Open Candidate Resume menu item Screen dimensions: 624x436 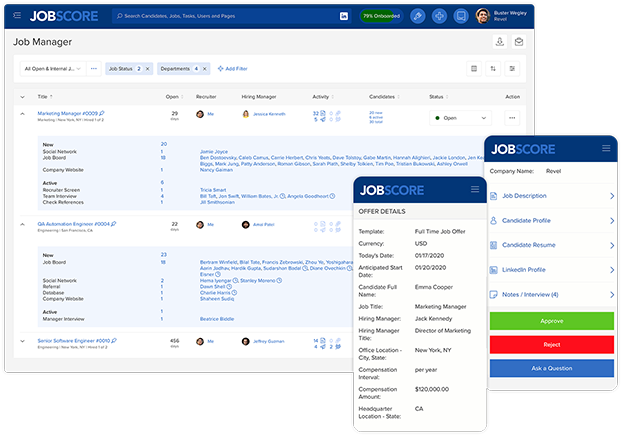pos(552,245)
